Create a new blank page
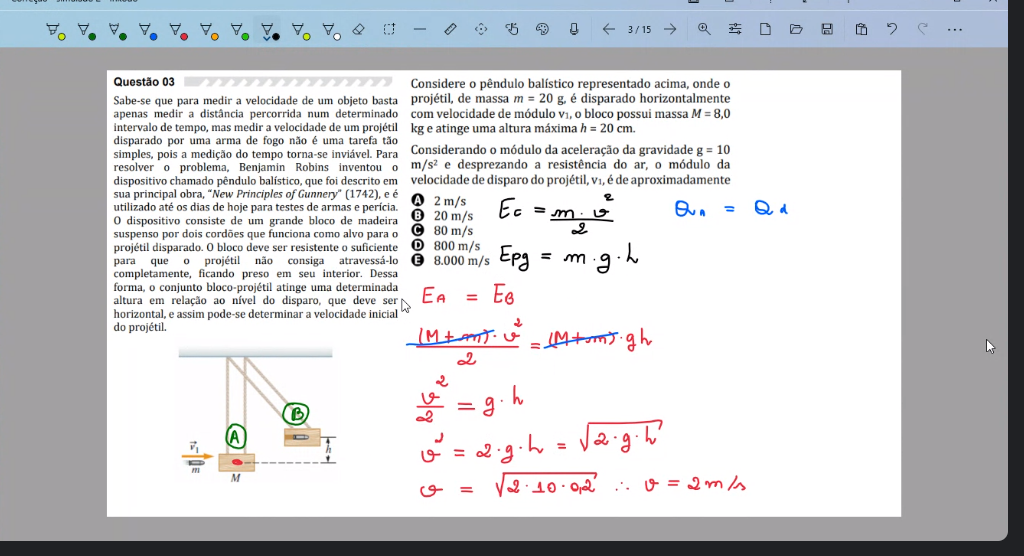 [765, 29]
